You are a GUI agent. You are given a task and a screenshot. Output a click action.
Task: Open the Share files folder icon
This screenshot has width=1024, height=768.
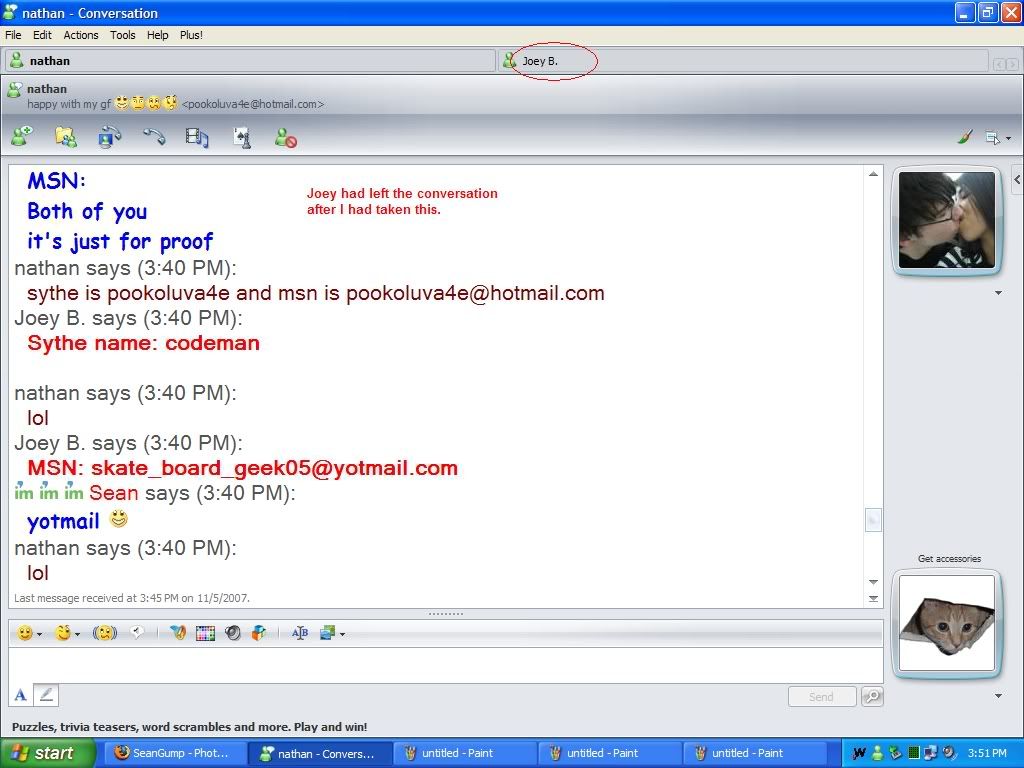click(x=65, y=136)
